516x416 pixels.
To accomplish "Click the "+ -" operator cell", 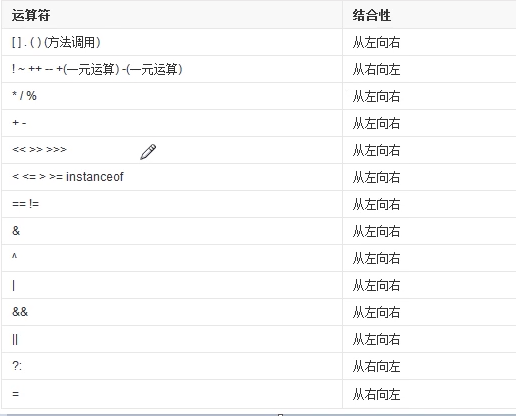I will click(x=172, y=123).
